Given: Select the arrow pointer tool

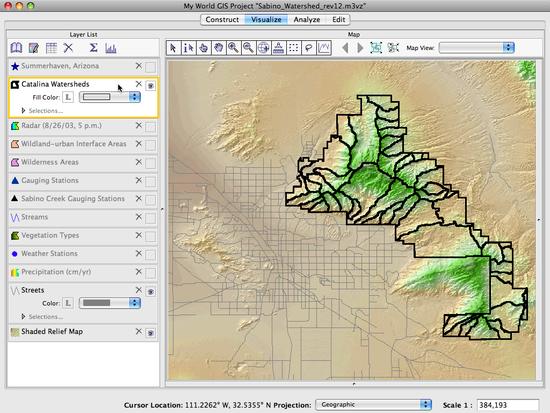Looking at the screenshot, I should coord(173,48).
